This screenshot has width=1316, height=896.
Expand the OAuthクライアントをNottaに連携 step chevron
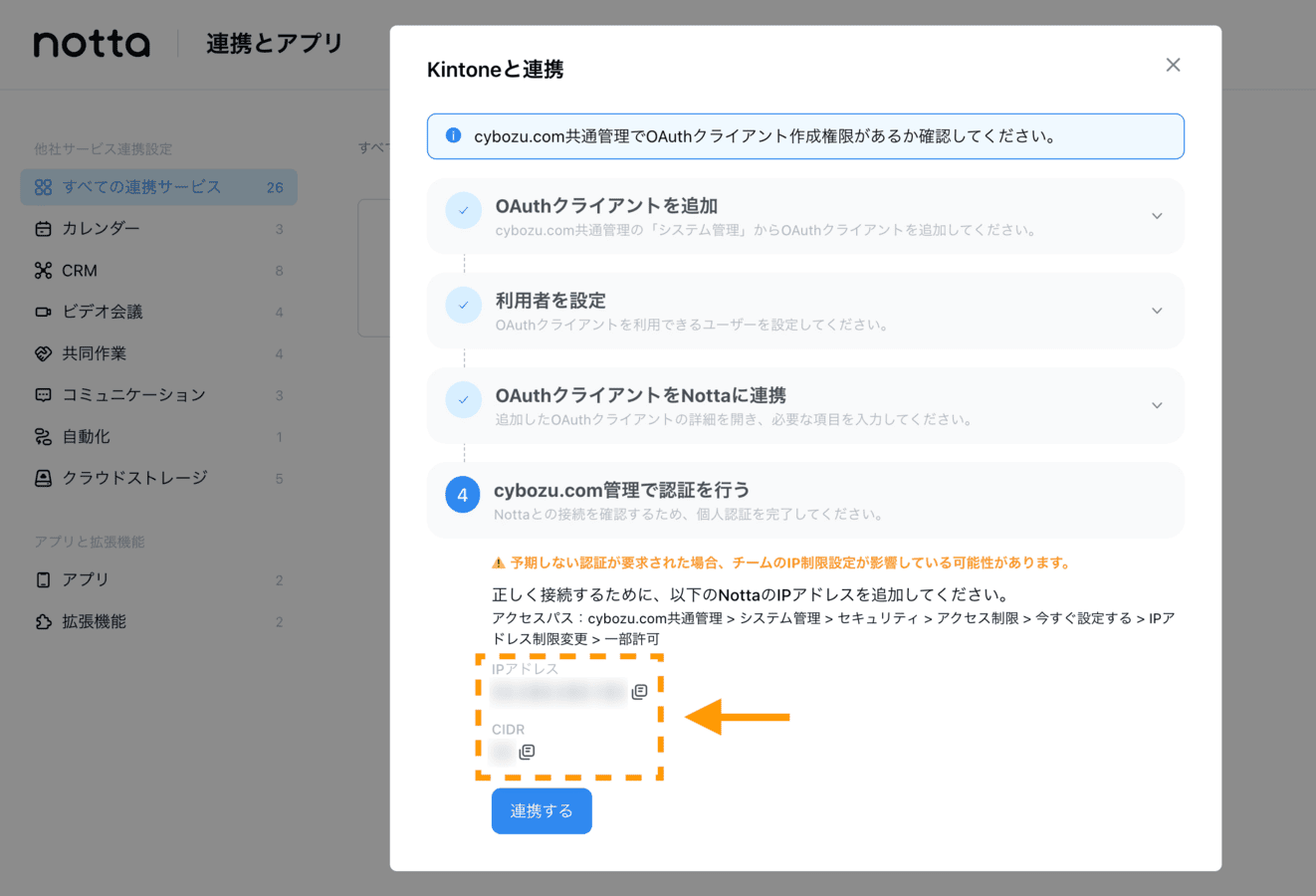[x=1157, y=405]
